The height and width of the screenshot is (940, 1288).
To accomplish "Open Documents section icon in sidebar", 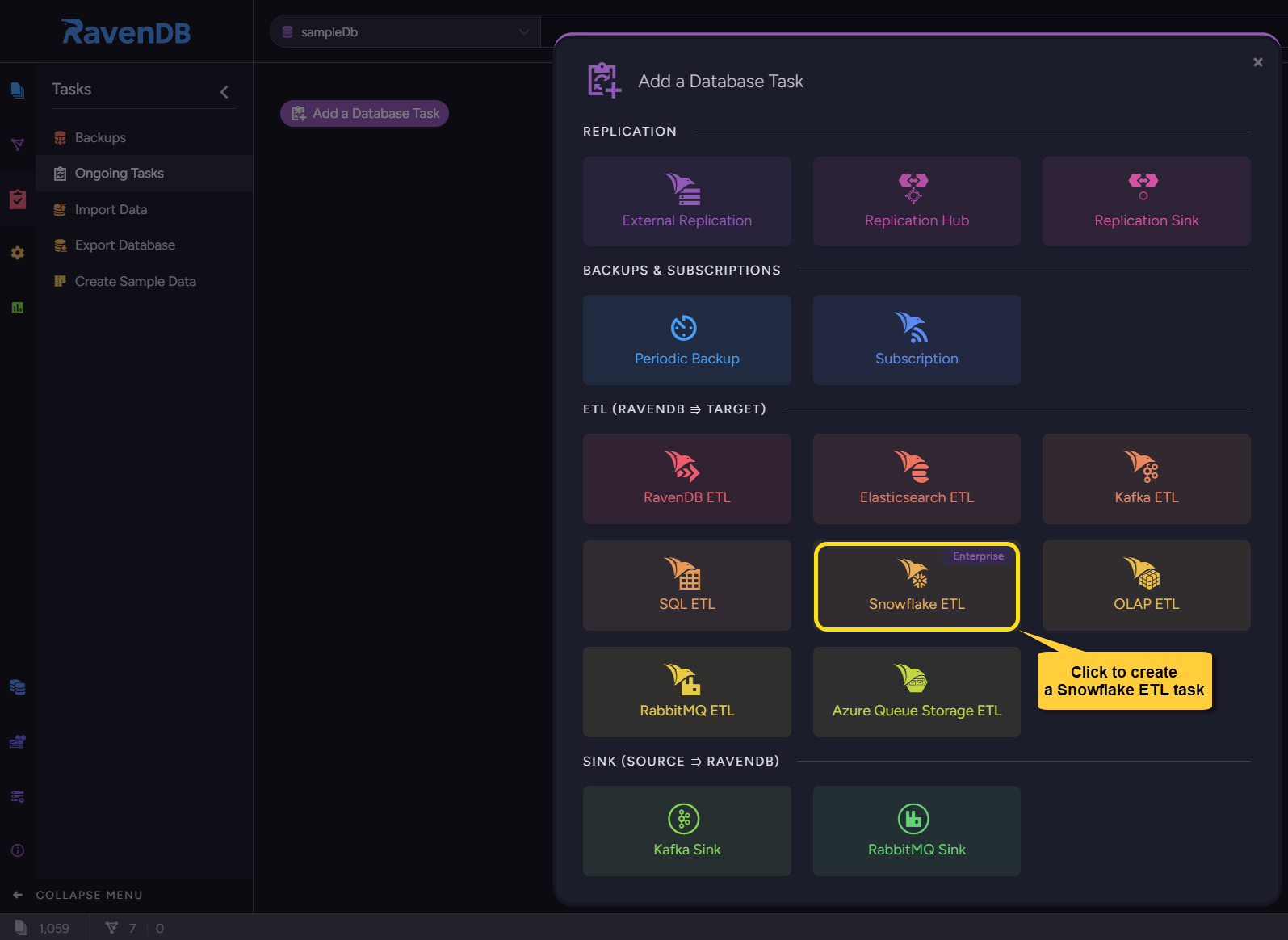I will tap(17, 90).
